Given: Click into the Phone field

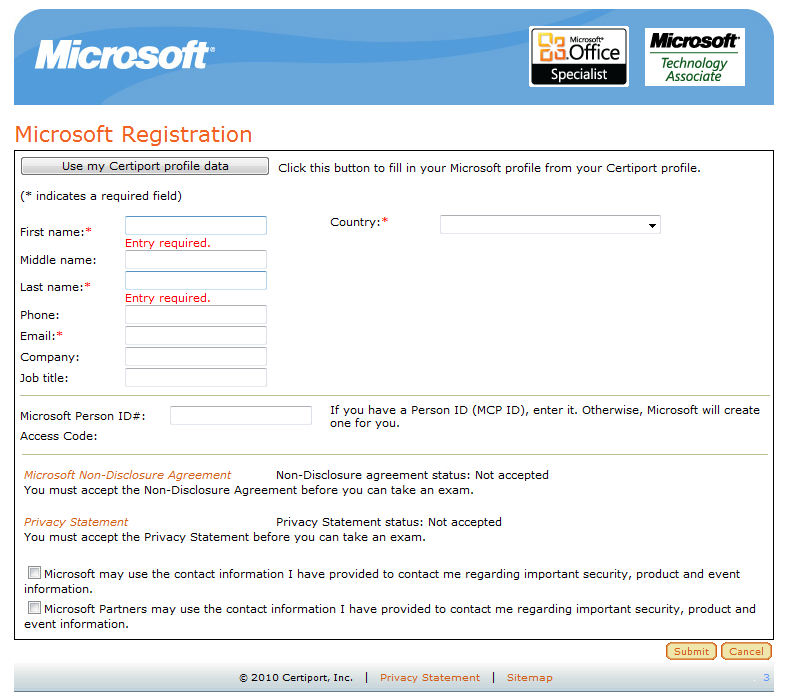Looking at the screenshot, I should (x=195, y=315).
